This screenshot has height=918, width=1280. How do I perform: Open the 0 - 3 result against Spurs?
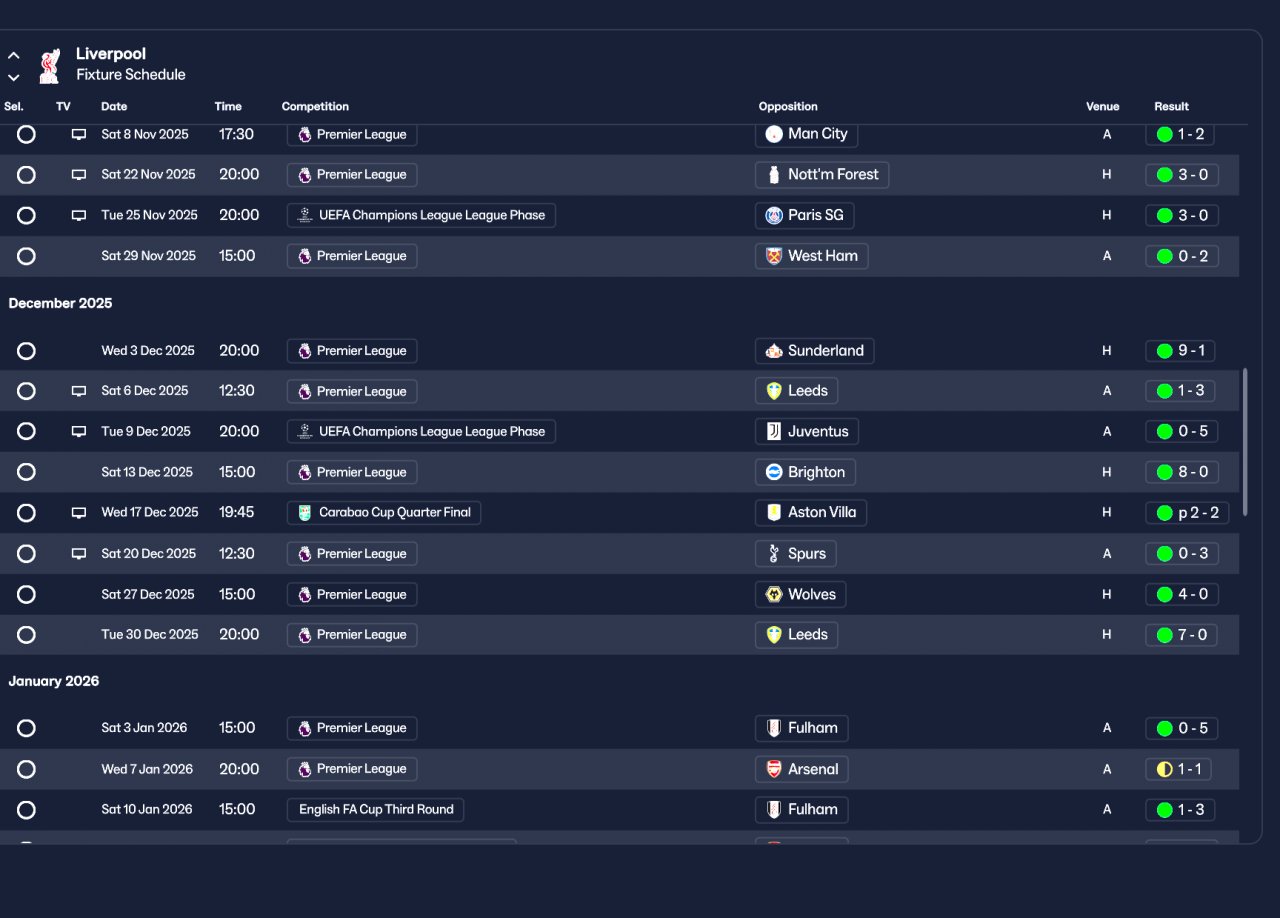coord(1182,554)
